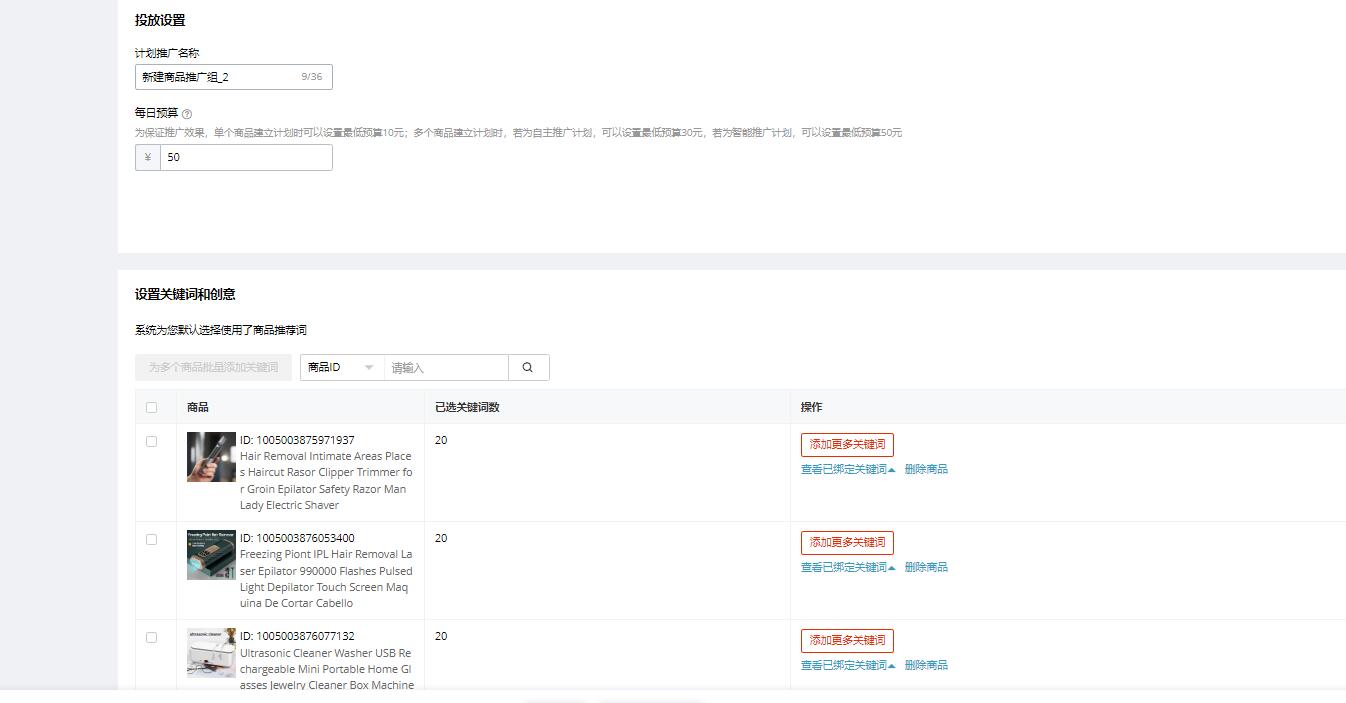Click the daily budget input showing 50
The height and width of the screenshot is (703, 1346).
click(245, 157)
